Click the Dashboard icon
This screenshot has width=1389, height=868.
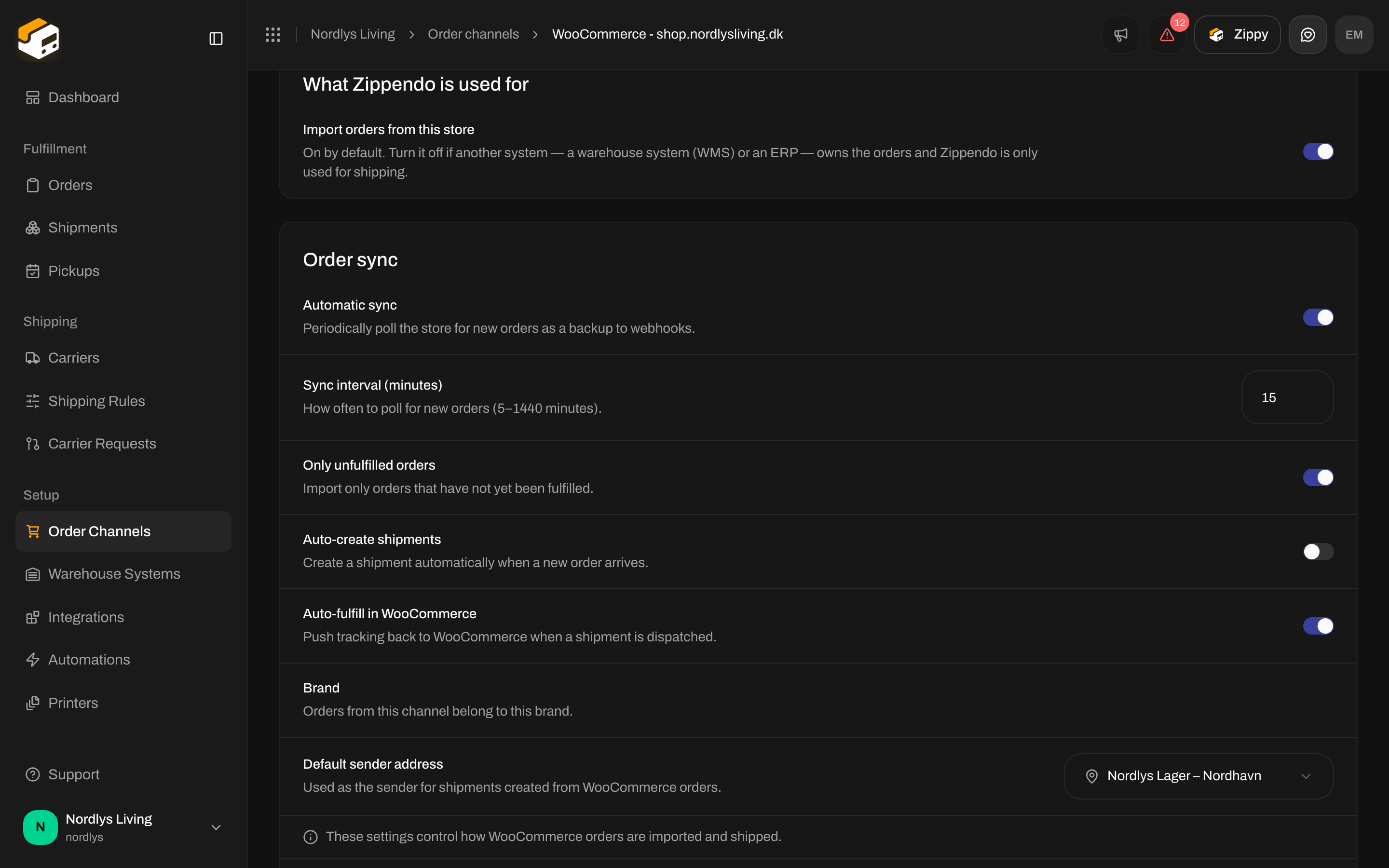[33, 97]
